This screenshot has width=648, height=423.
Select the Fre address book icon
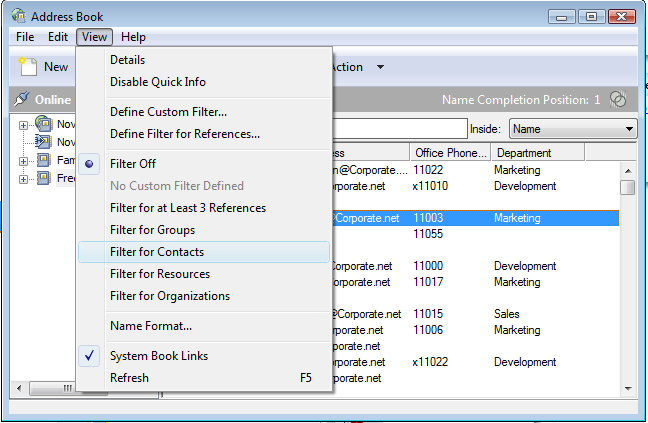[x=44, y=178]
